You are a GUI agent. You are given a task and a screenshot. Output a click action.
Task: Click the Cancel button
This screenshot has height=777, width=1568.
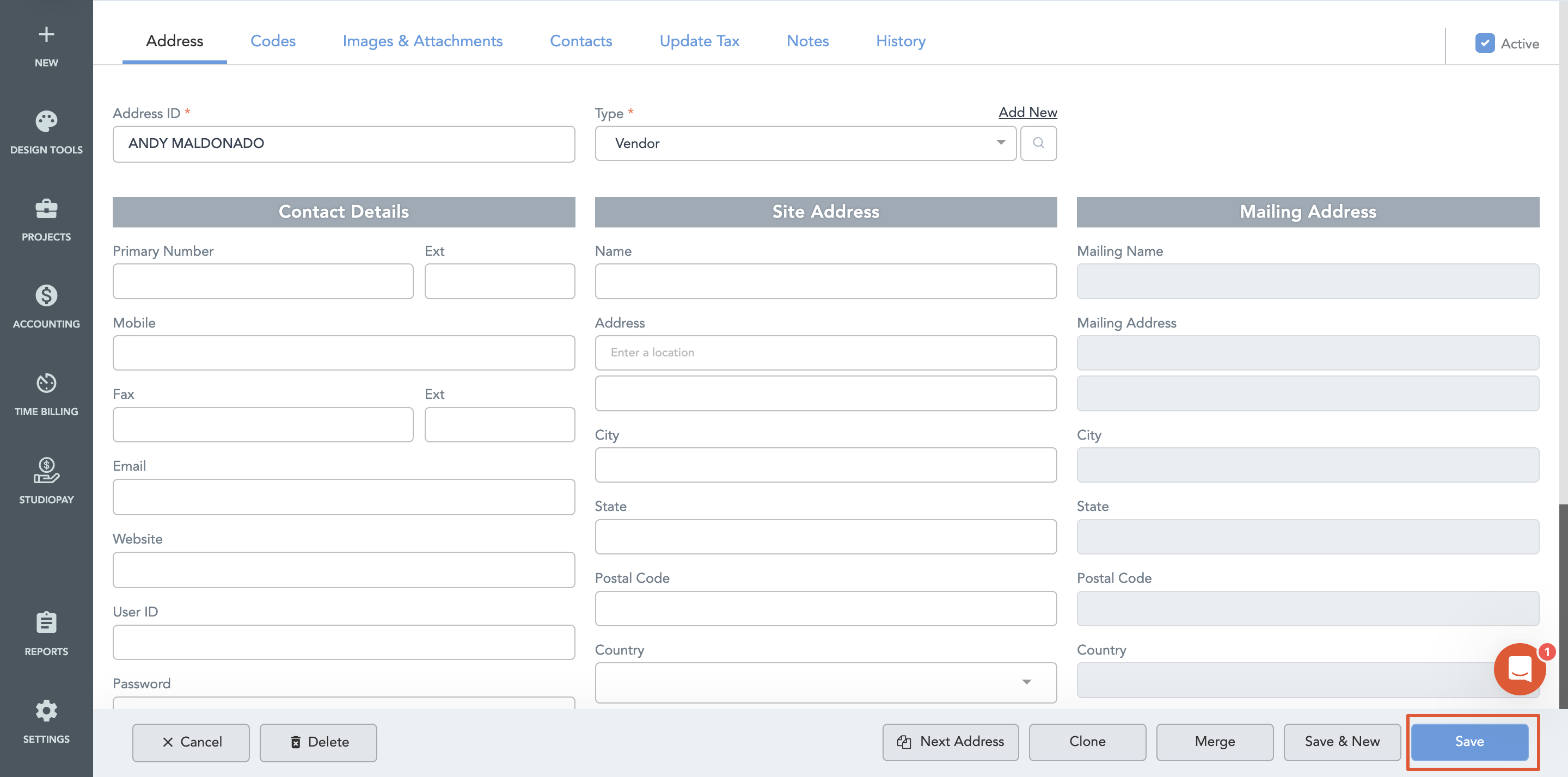click(191, 742)
